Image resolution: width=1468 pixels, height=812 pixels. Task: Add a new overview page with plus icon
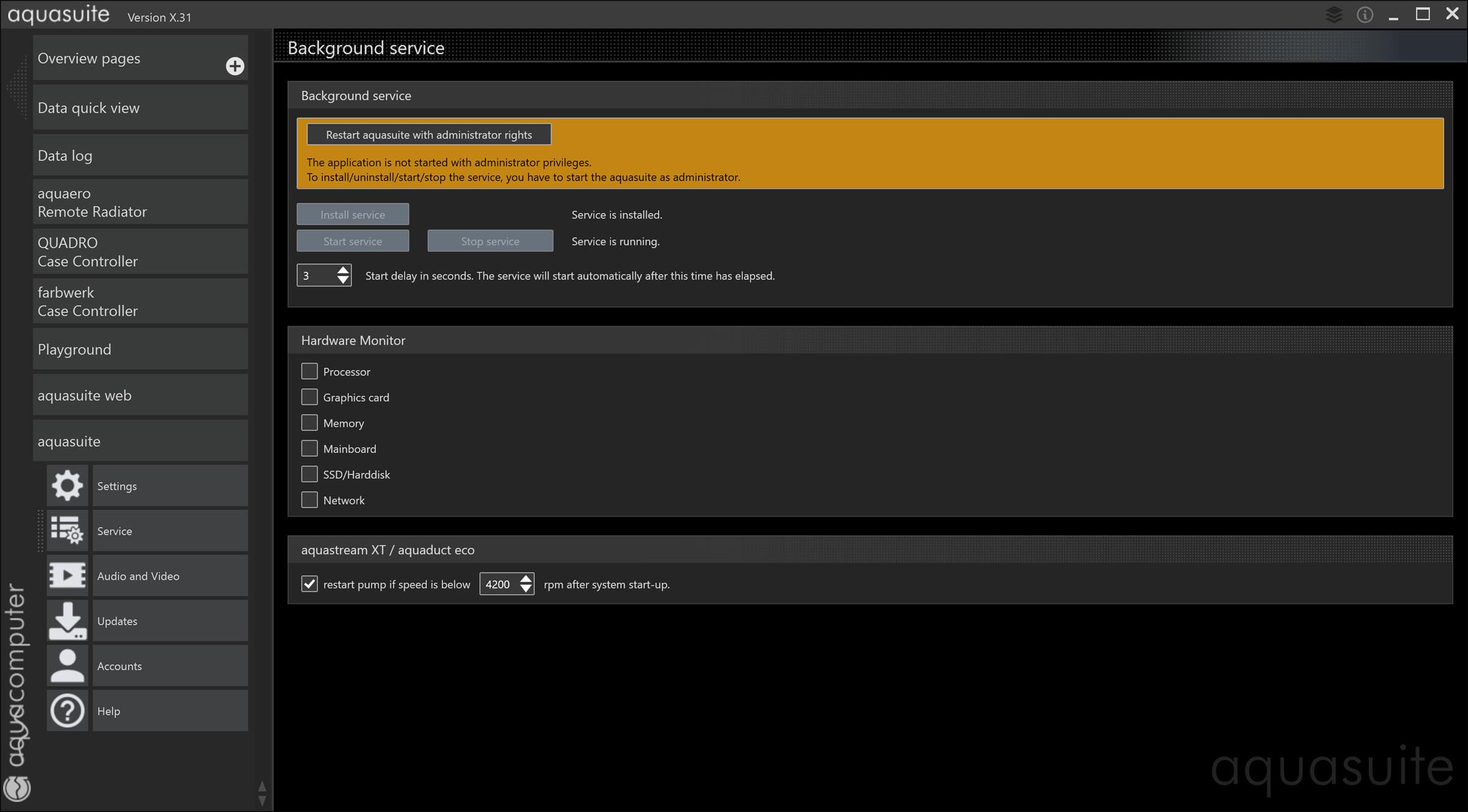tap(235, 66)
